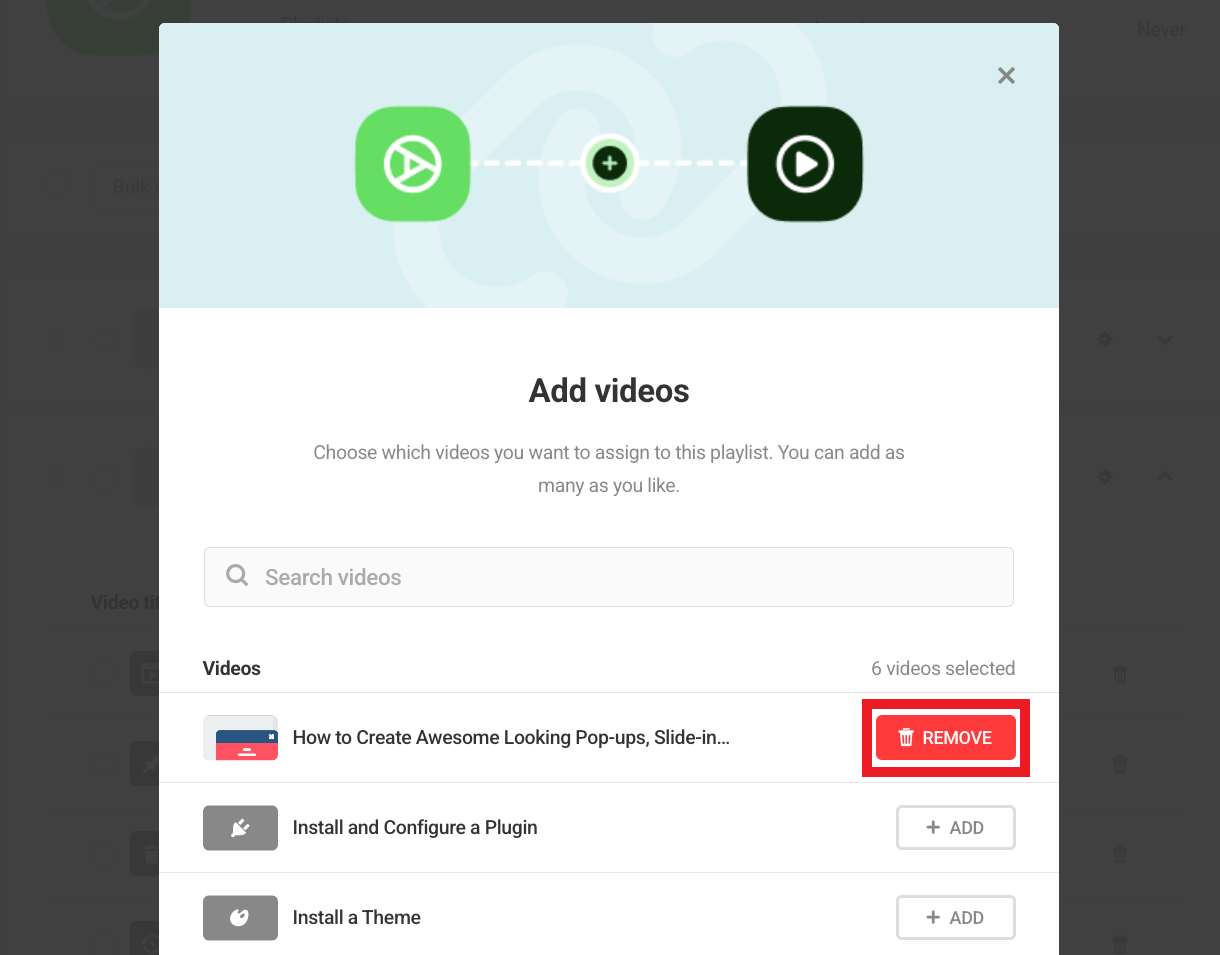Click the plug icon beside Install and Configure a Plugin
The width and height of the screenshot is (1220, 955).
[240, 827]
